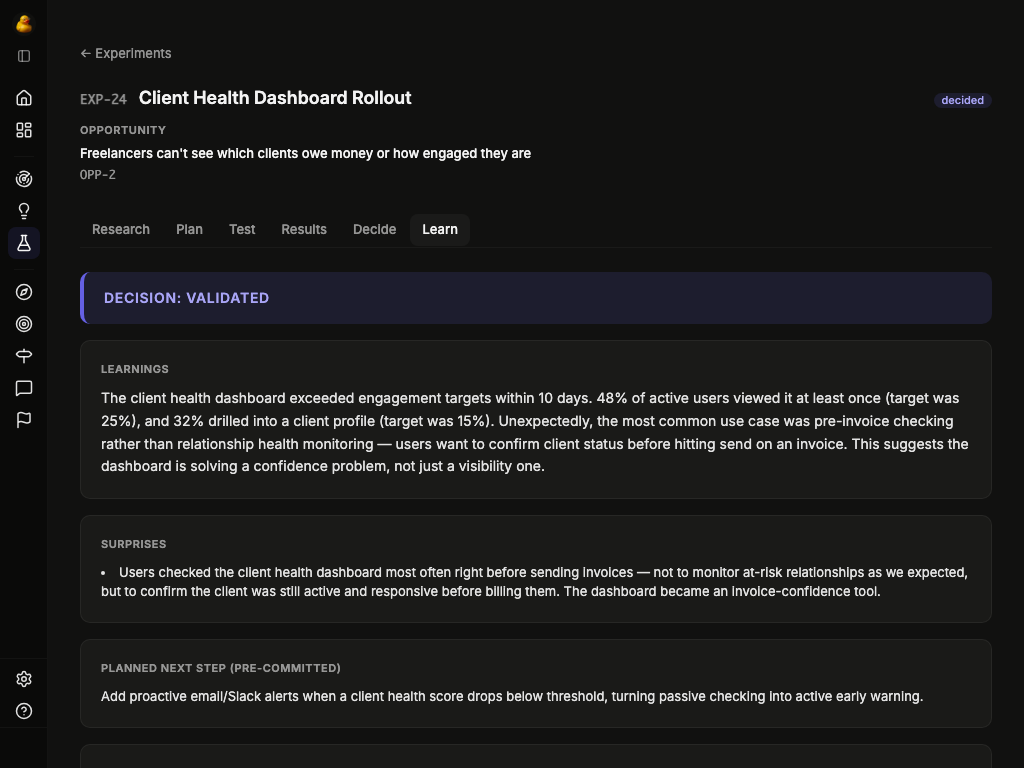Click the Planned Next Step heading
Viewport: 1024px width, 768px height.
[x=221, y=668]
